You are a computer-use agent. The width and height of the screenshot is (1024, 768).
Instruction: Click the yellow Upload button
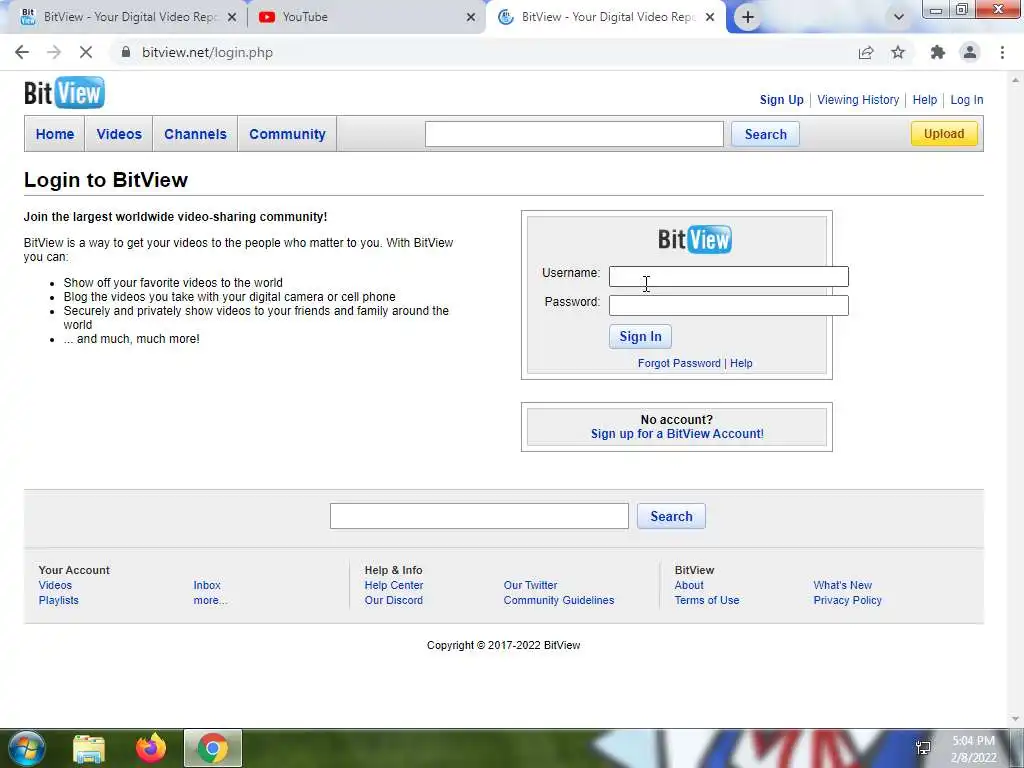(944, 134)
